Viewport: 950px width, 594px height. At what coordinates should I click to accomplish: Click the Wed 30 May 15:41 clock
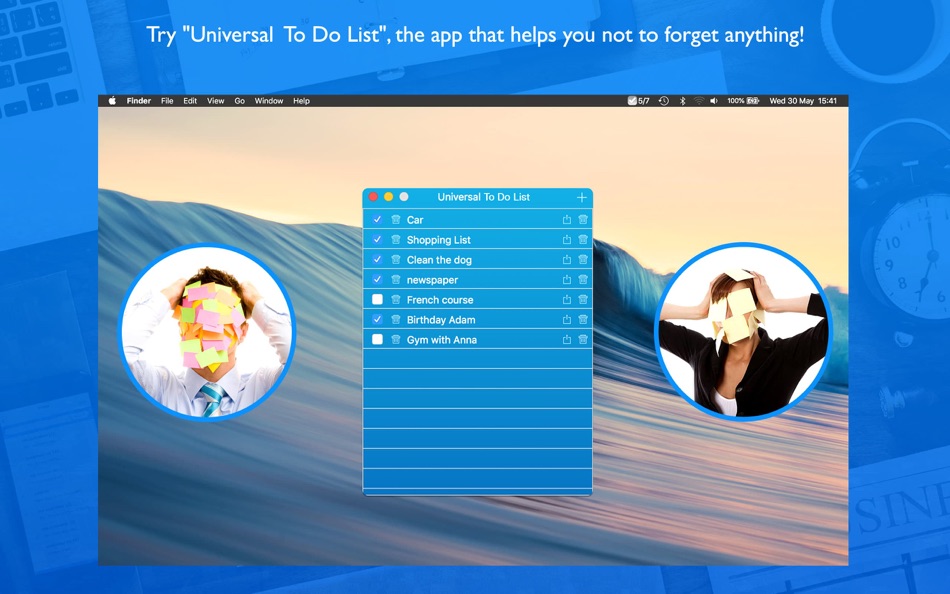click(x=803, y=101)
